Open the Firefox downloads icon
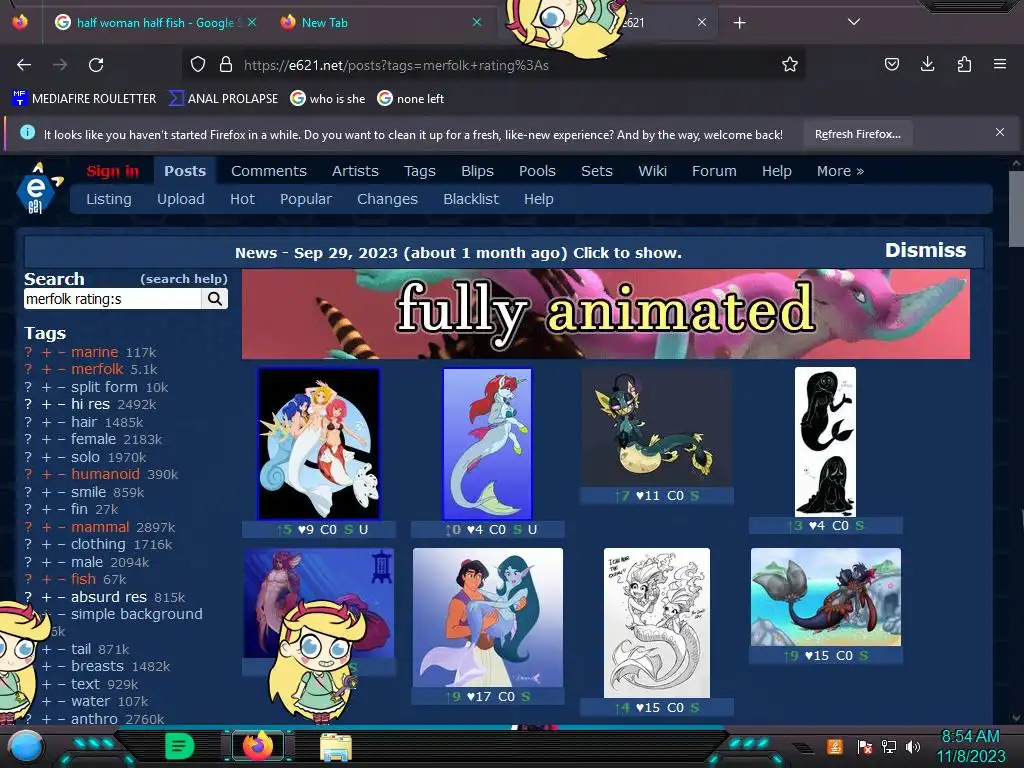 point(927,64)
